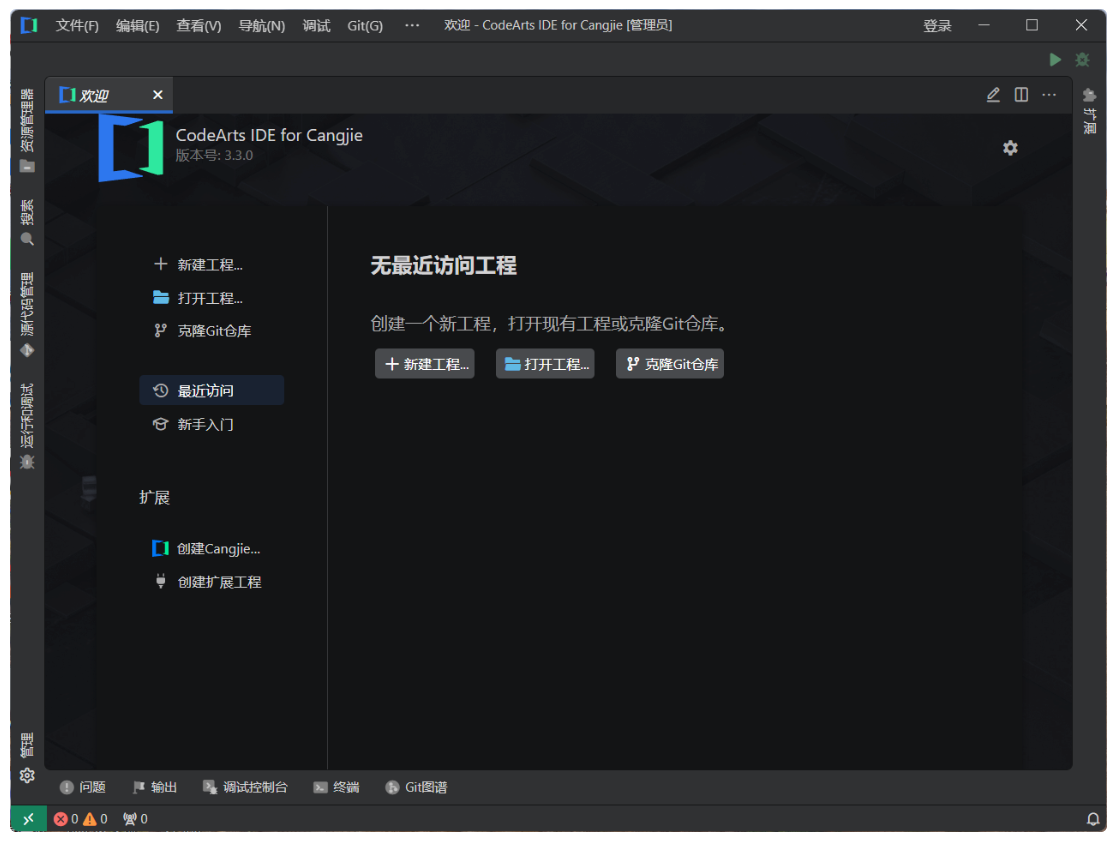
Task: Open the Git menu
Action: click(364, 25)
